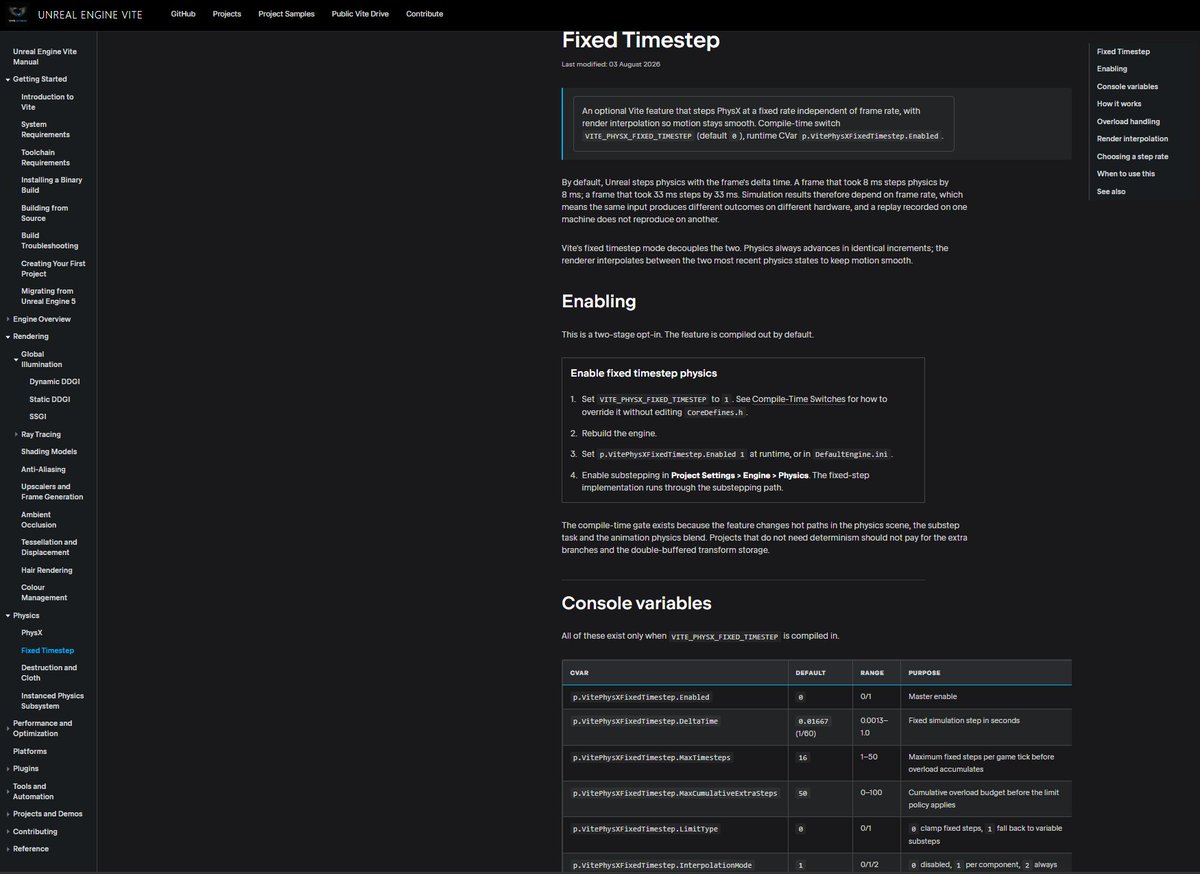
Task: Jump to How it works section link
Action: click(x=1119, y=104)
